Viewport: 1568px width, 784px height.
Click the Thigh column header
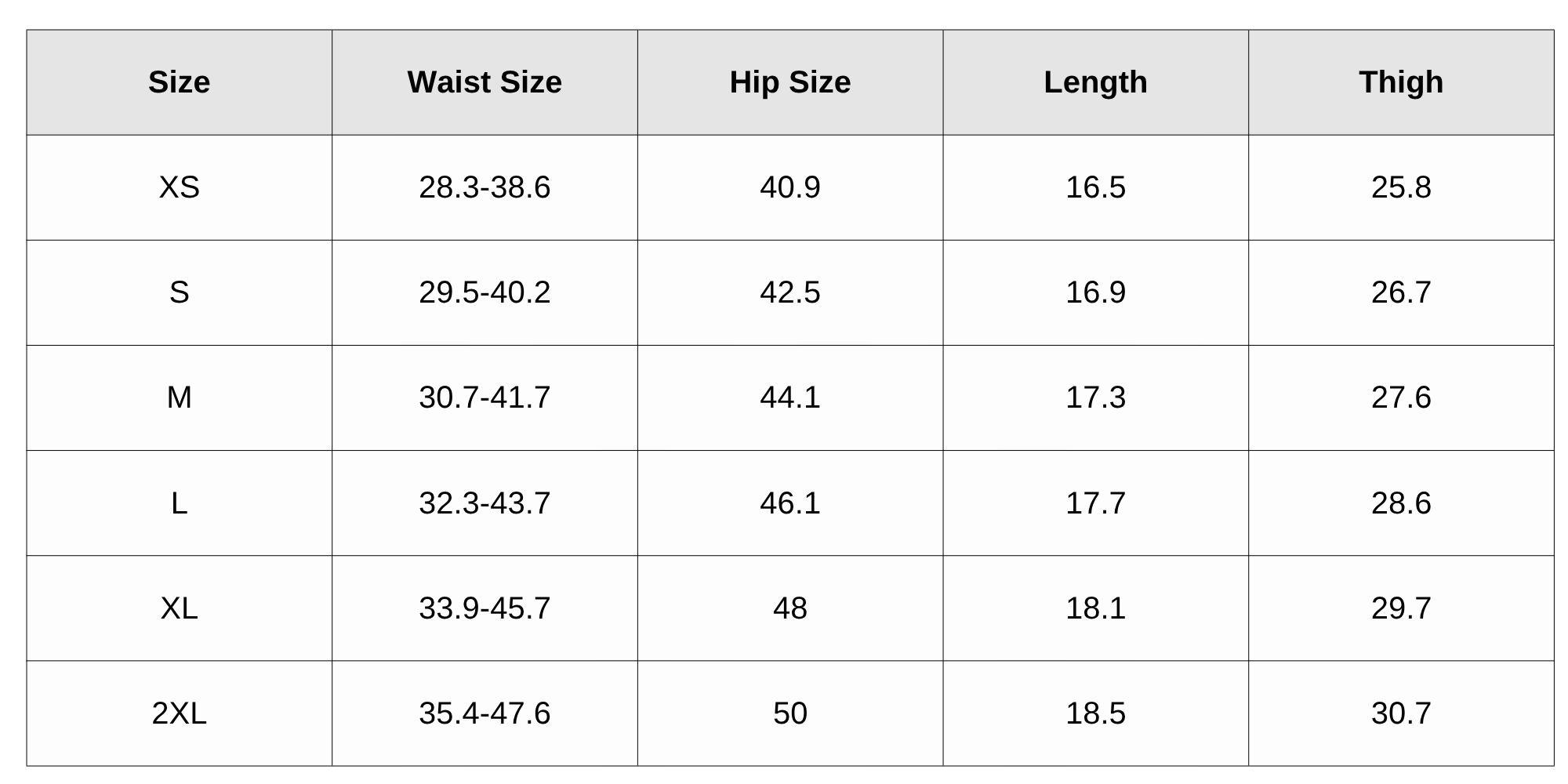(x=1401, y=82)
